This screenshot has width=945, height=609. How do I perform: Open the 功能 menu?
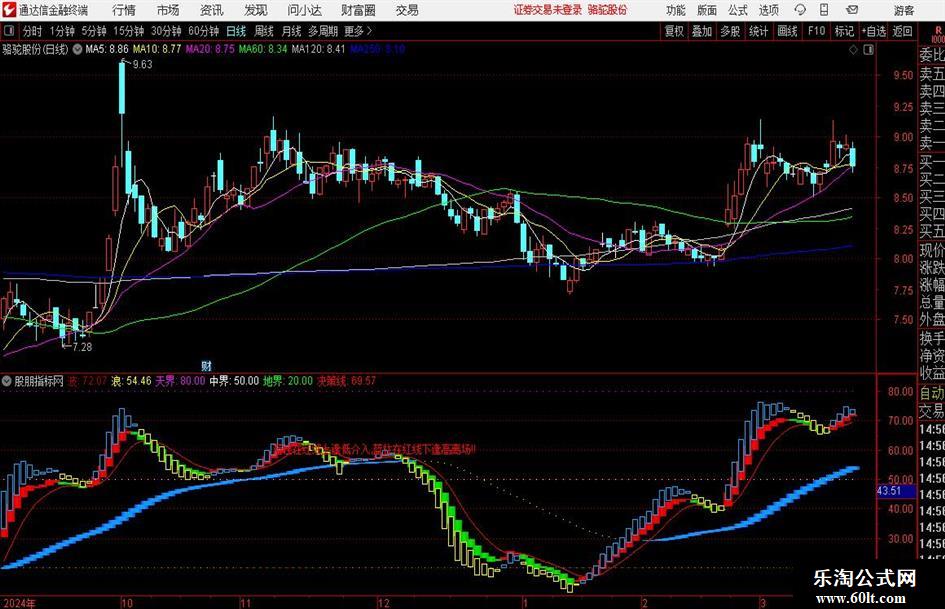[676, 10]
